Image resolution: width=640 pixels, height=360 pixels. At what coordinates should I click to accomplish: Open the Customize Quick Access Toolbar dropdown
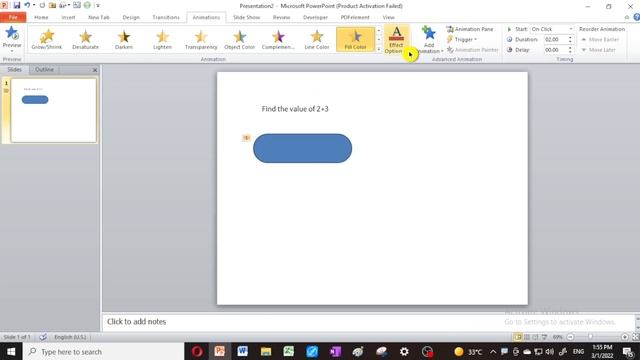coord(98,6)
